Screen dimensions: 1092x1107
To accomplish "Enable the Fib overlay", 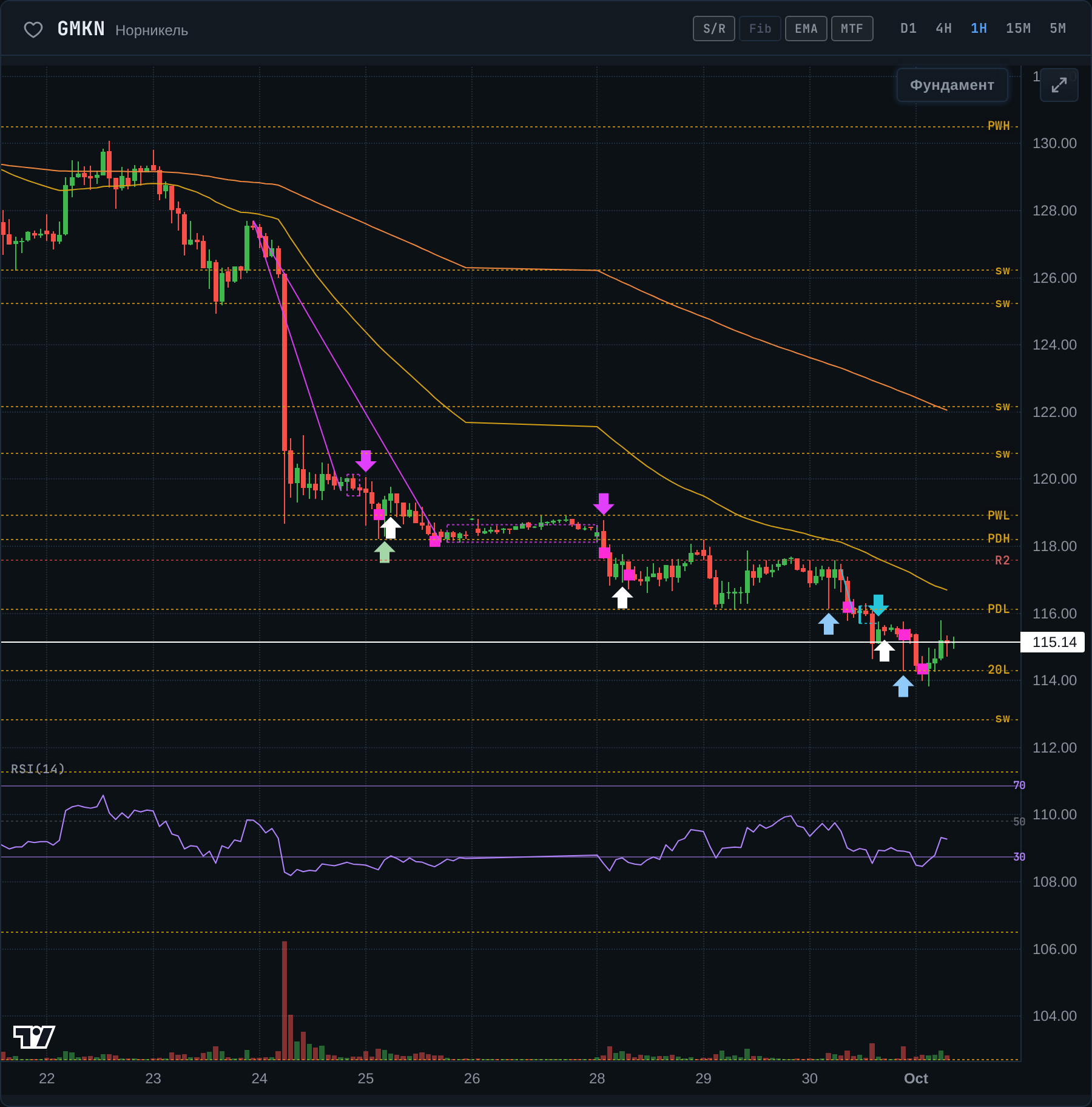I will (x=760, y=29).
